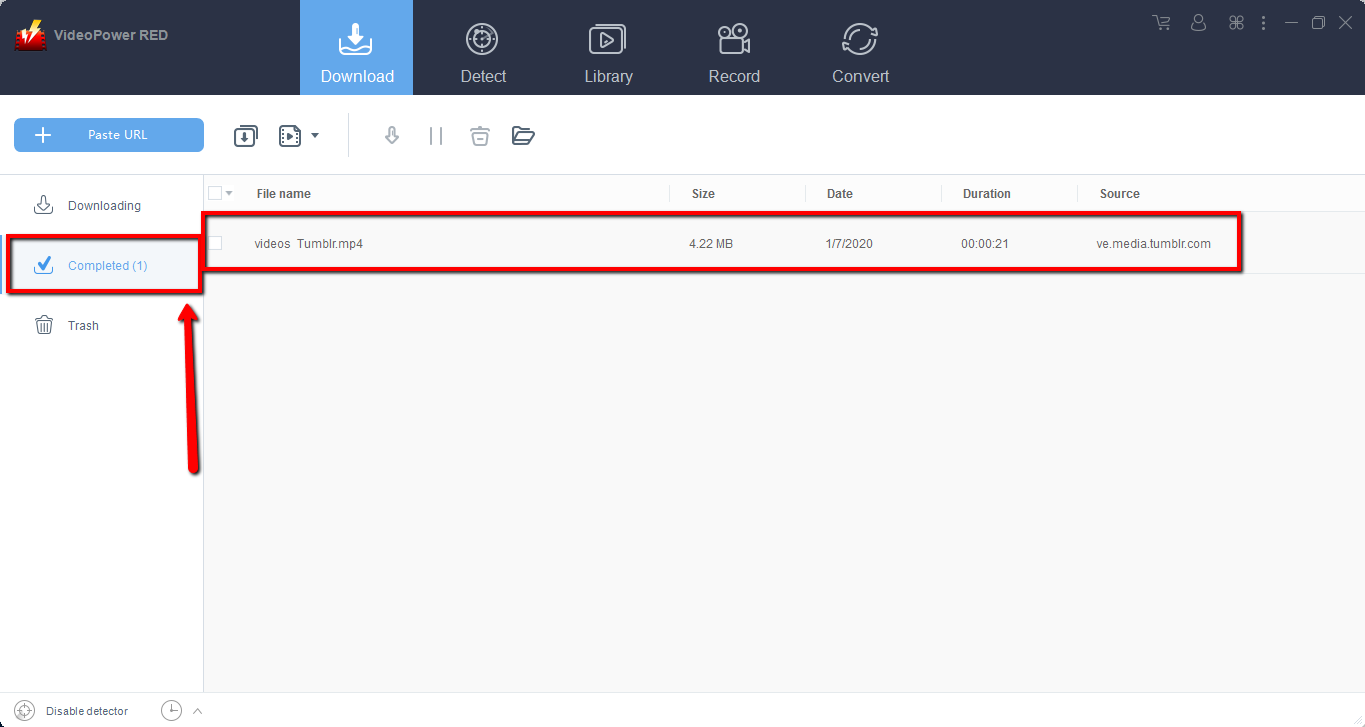Screen dimensions: 1365x727
Task: Click the Paste URL button
Action: (x=109, y=135)
